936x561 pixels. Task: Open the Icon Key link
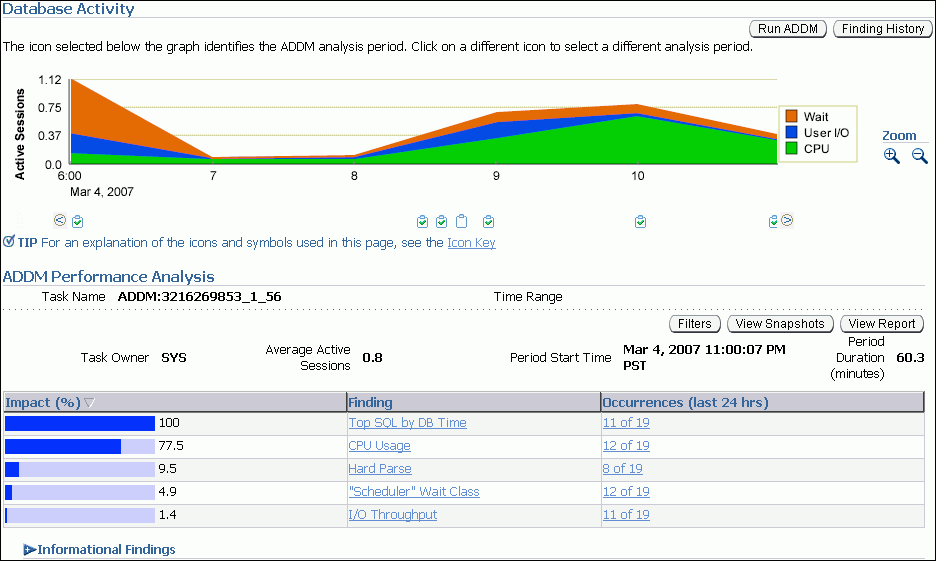(x=471, y=243)
